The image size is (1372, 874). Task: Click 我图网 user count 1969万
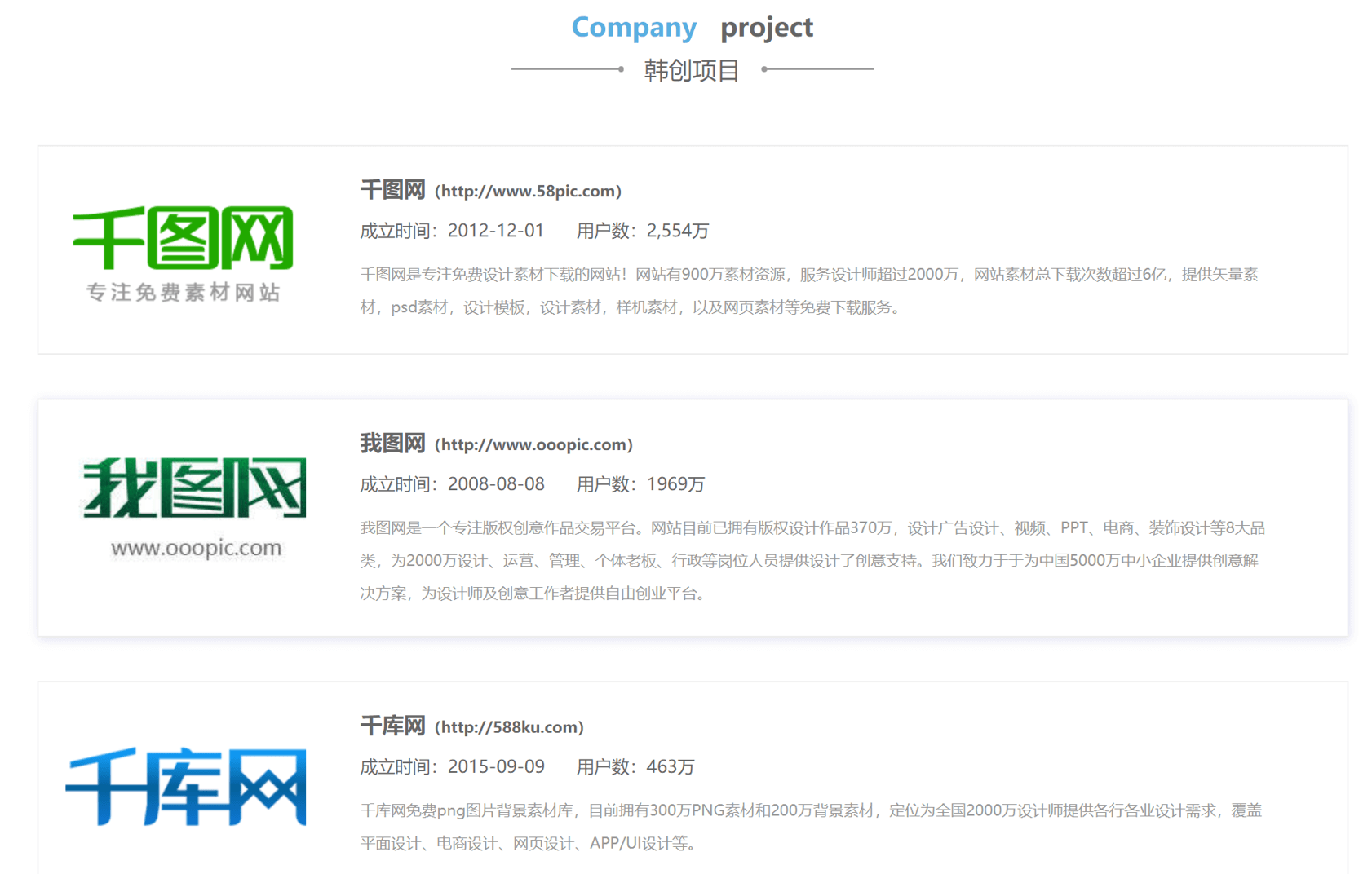coord(675,484)
